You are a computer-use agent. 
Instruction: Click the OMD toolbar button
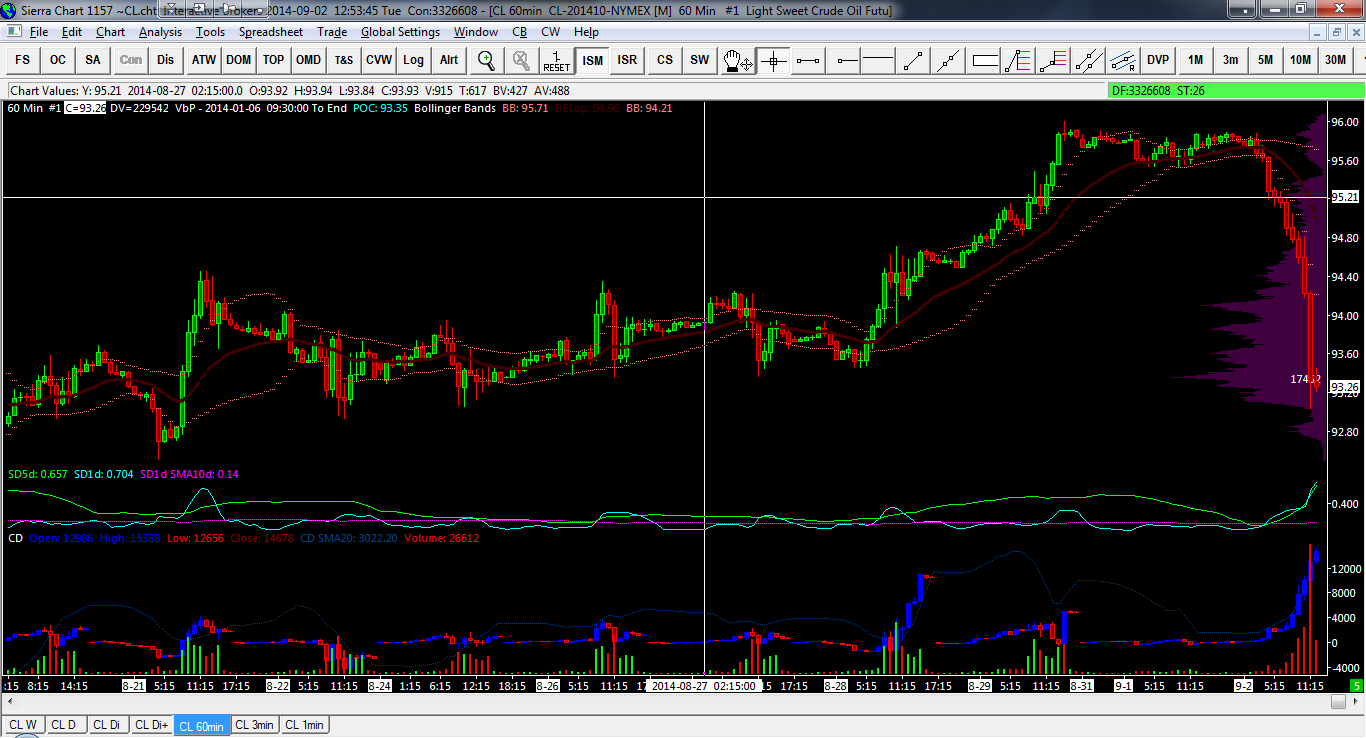308,60
